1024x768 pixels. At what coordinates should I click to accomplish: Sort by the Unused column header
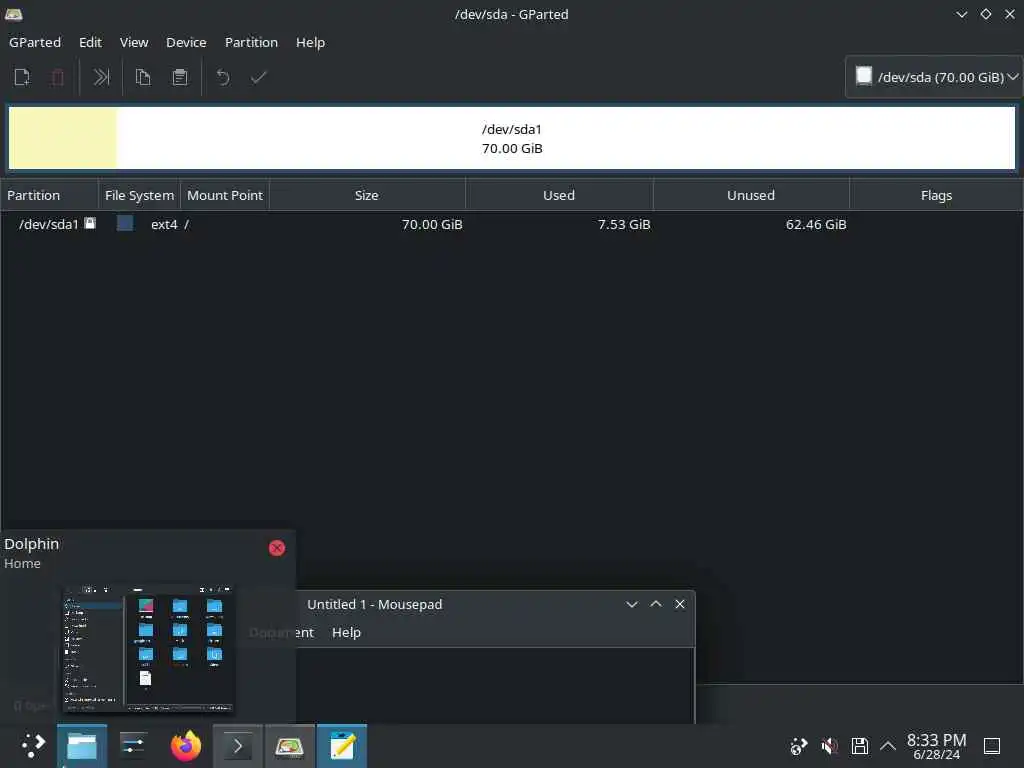[x=751, y=195]
